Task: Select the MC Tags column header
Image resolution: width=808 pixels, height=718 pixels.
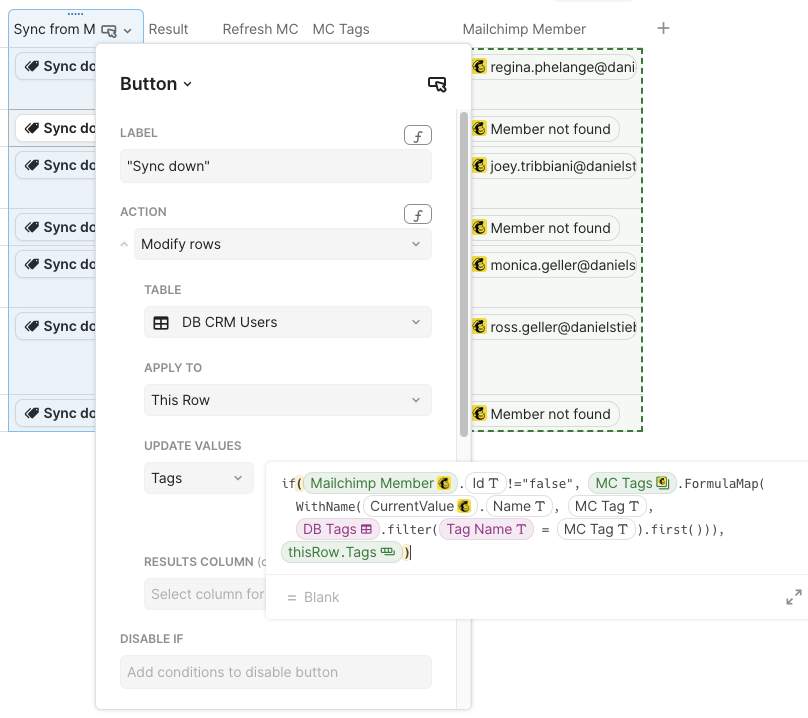Action: tap(341, 29)
